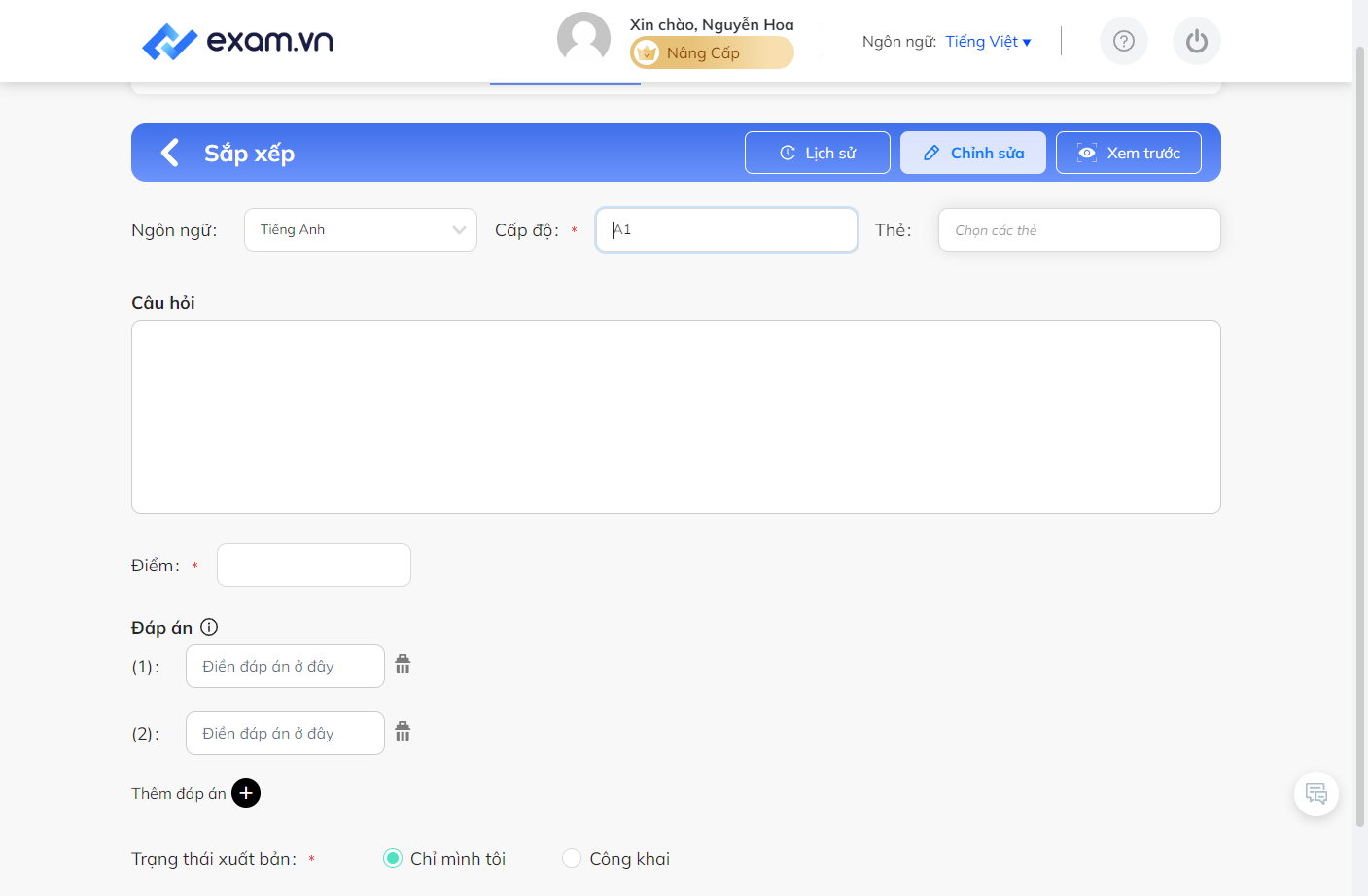Open the chat support floating icon
1368x896 pixels.
[1316, 794]
